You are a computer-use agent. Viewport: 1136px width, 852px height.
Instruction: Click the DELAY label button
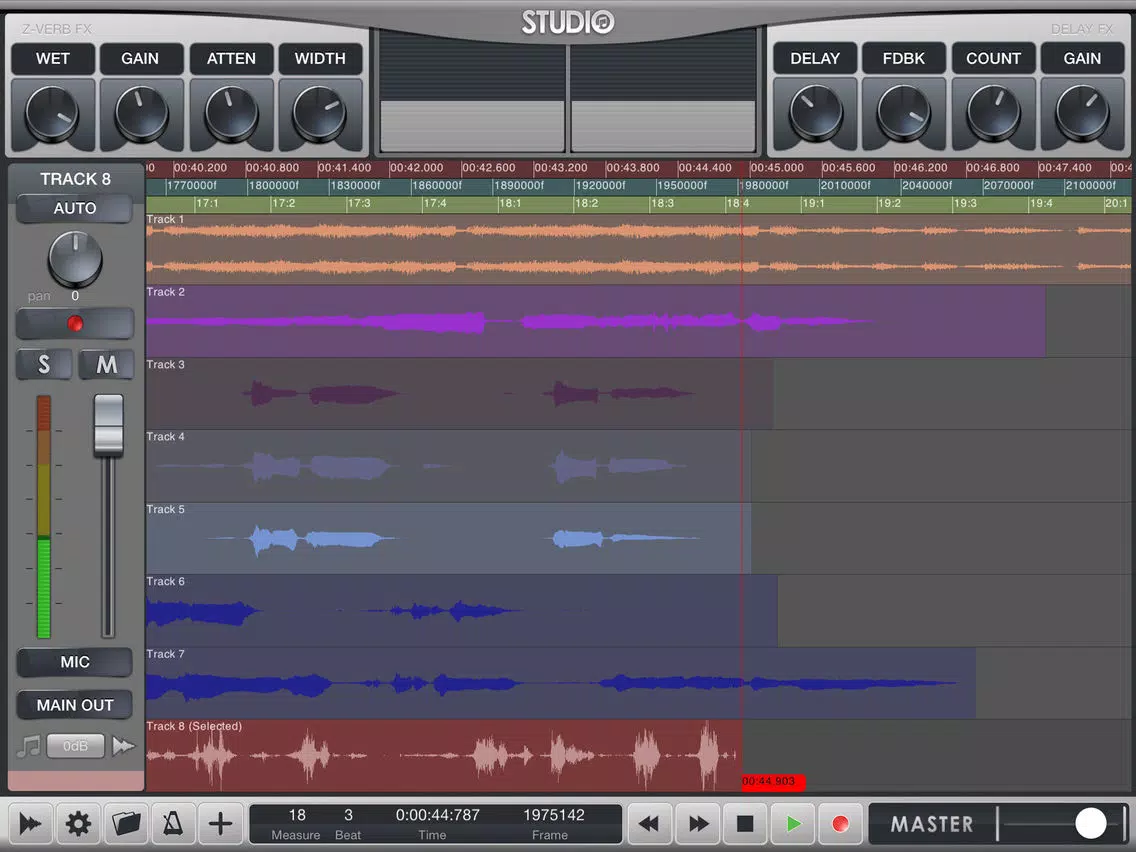pos(815,59)
